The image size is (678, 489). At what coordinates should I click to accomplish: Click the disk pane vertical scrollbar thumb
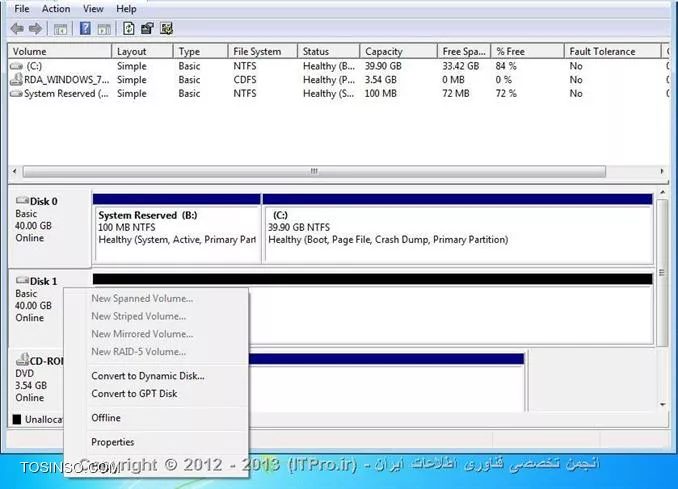tap(662, 272)
